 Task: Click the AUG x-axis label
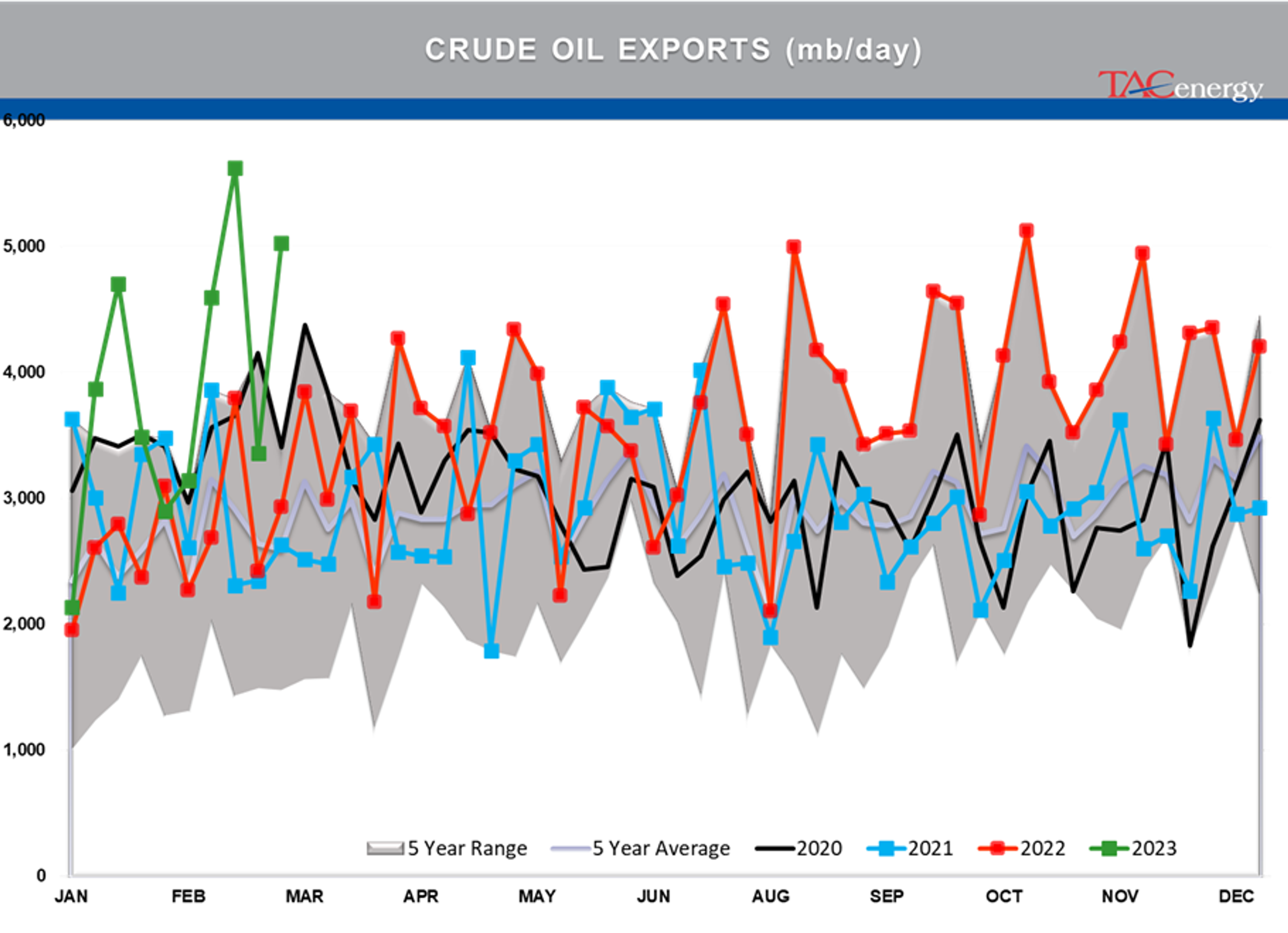tap(771, 896)
